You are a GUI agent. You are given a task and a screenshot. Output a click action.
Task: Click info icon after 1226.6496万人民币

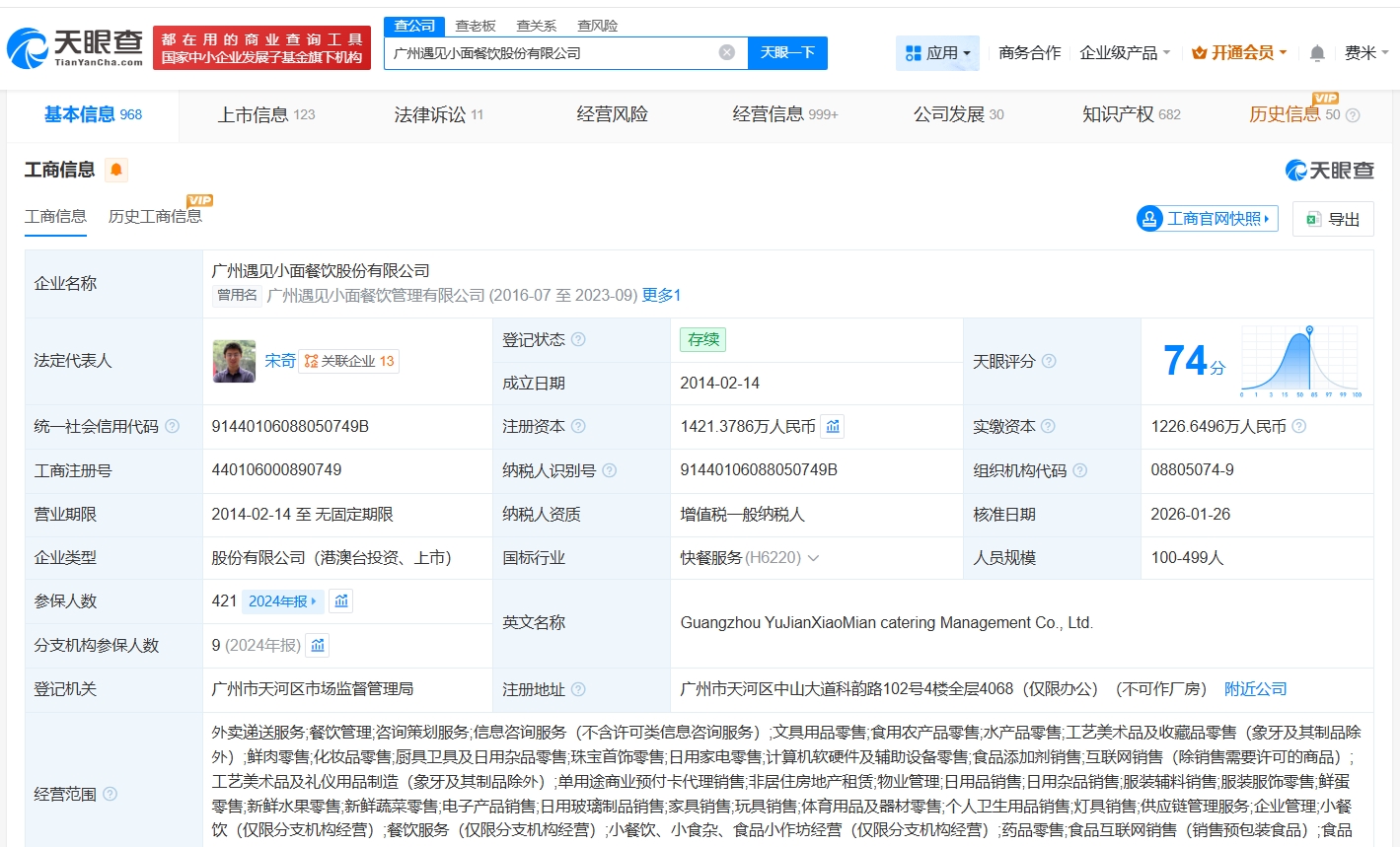tap(1299, 426)
